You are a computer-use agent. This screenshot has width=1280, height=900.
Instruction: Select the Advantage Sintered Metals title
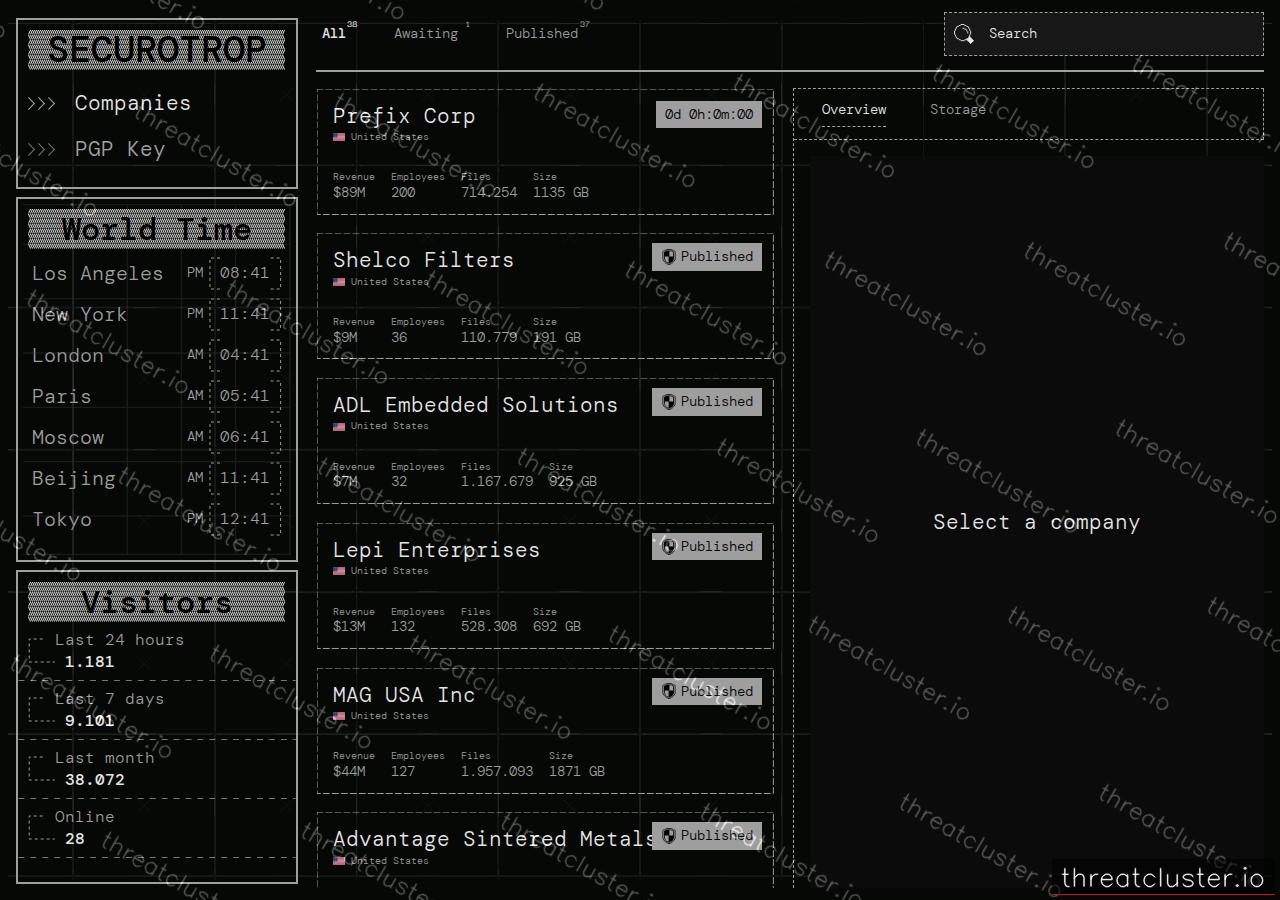point(494,839)
